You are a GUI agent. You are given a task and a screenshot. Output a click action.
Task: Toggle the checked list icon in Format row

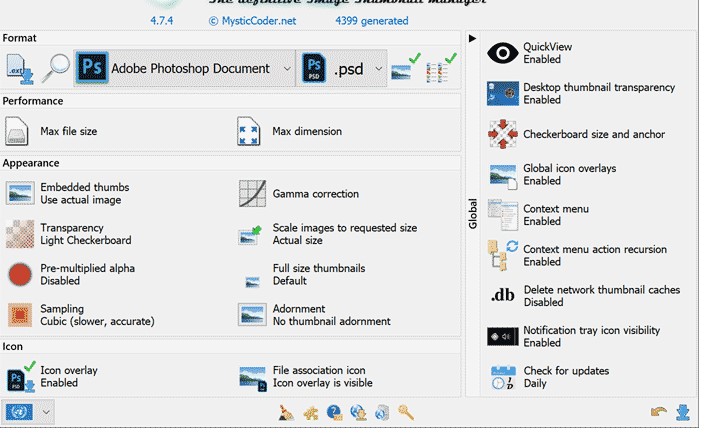440,68
